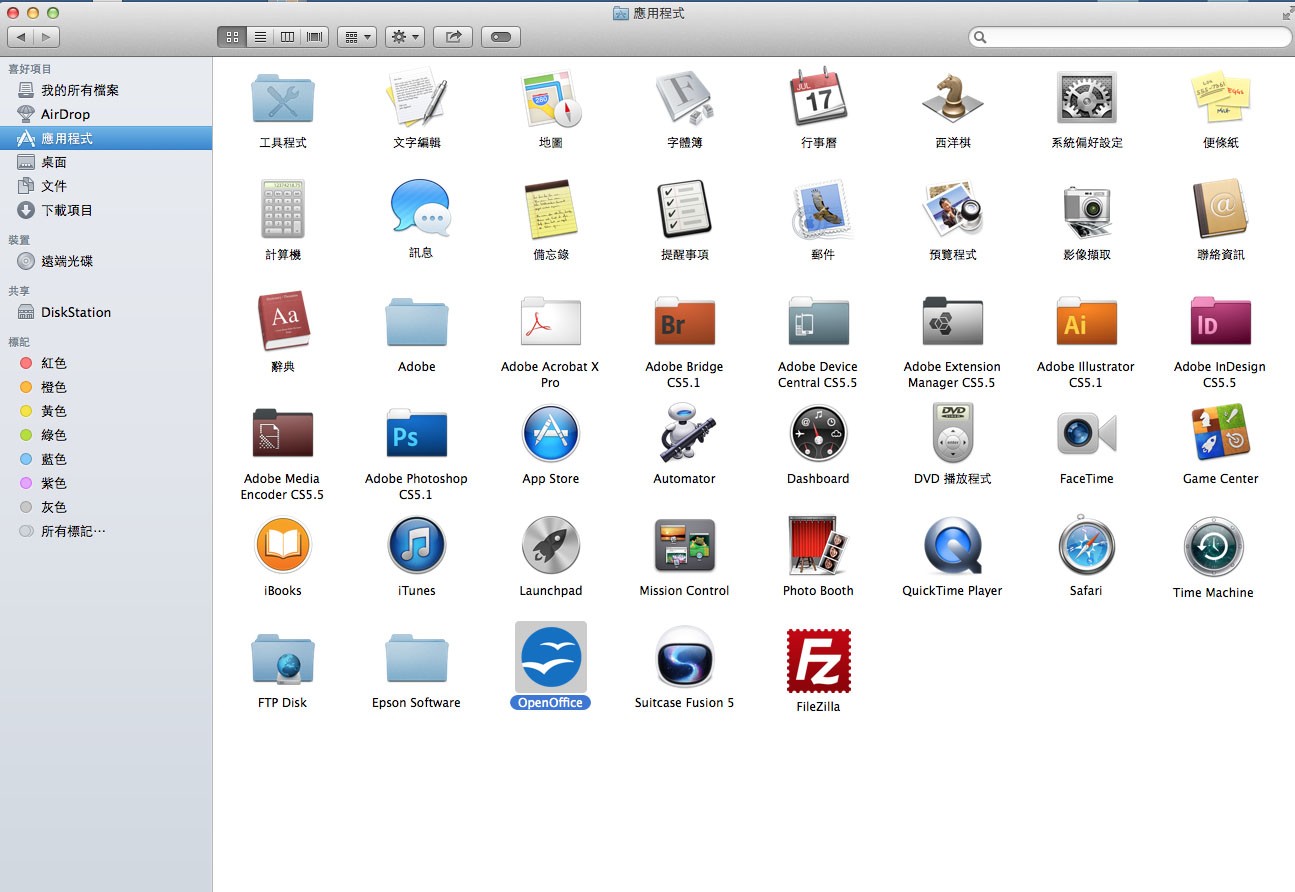Viewport: 1295px width, 892px height.
Task: Click the edit tags toolbar button
Action: pyautogui.click(x=501, y=37)
